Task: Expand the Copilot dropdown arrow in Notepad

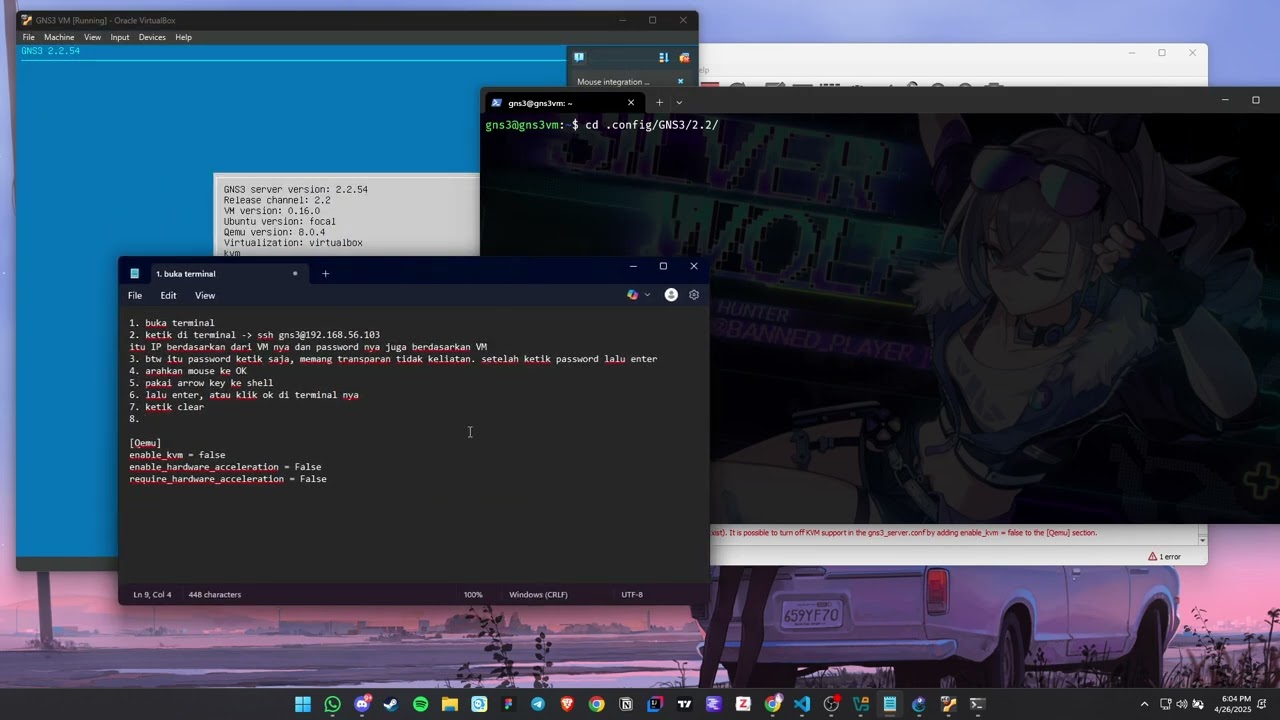Action: point(647,295)
